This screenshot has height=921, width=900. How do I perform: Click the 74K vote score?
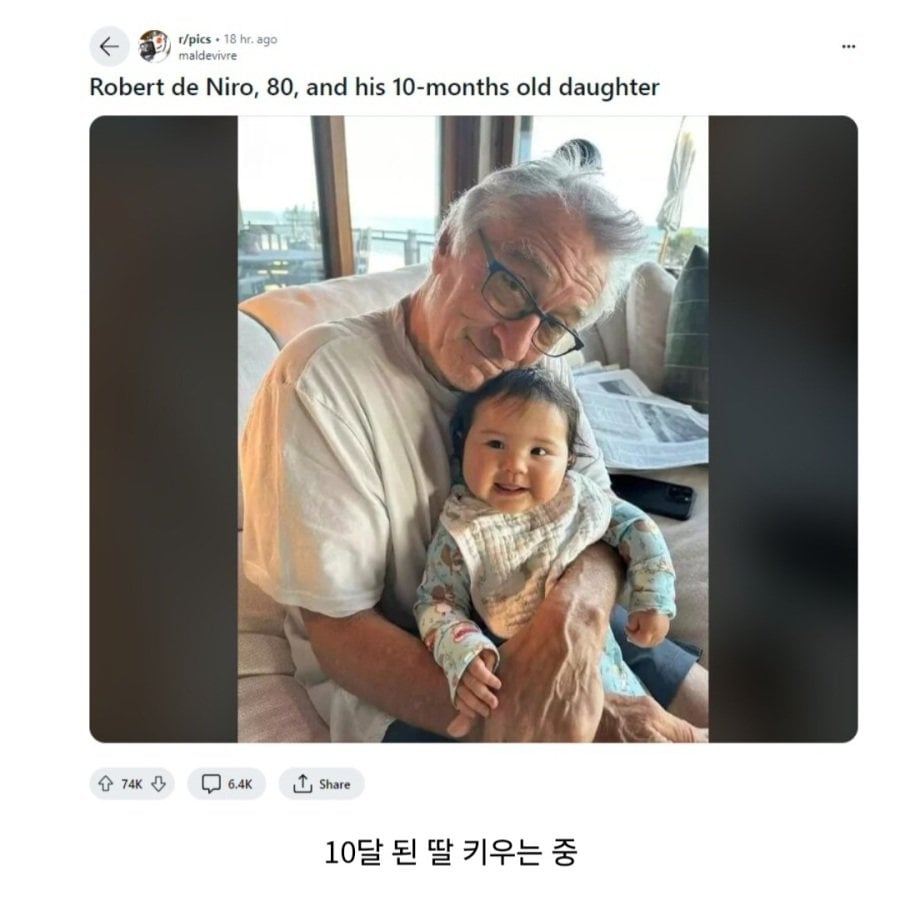pos(132,784)
